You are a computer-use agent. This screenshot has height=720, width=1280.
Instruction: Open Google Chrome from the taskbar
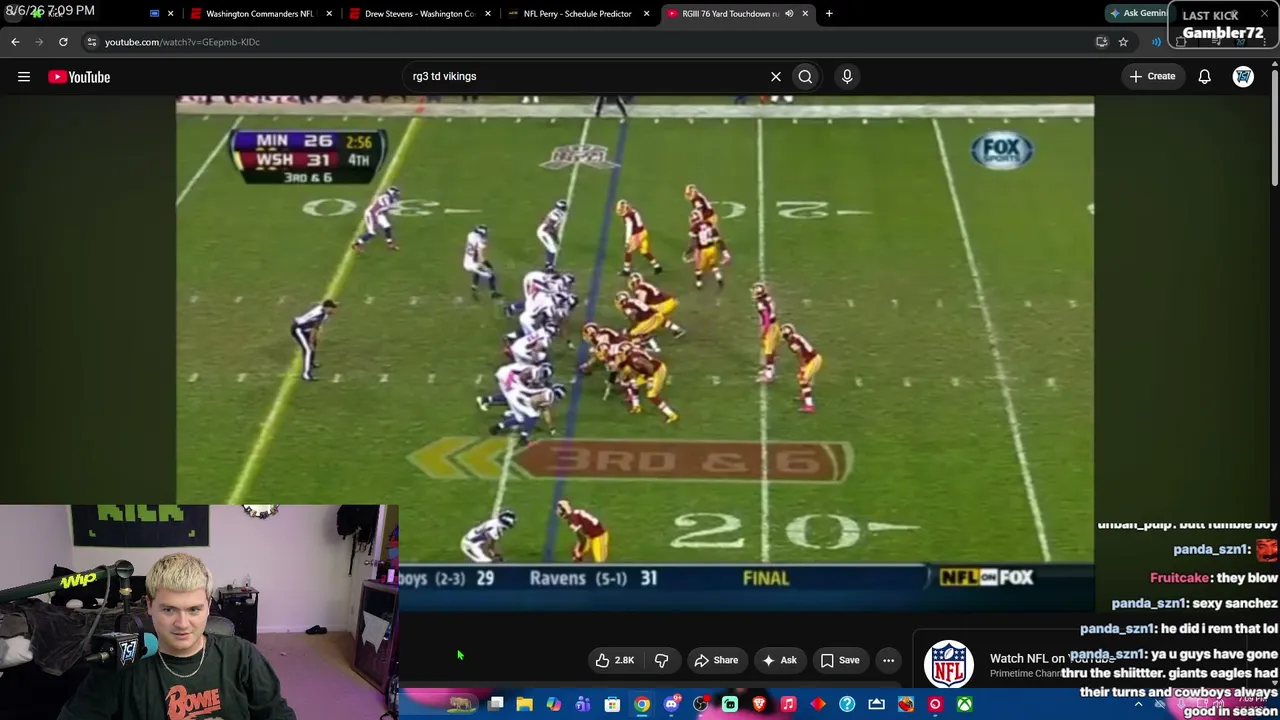pos(642,705)
